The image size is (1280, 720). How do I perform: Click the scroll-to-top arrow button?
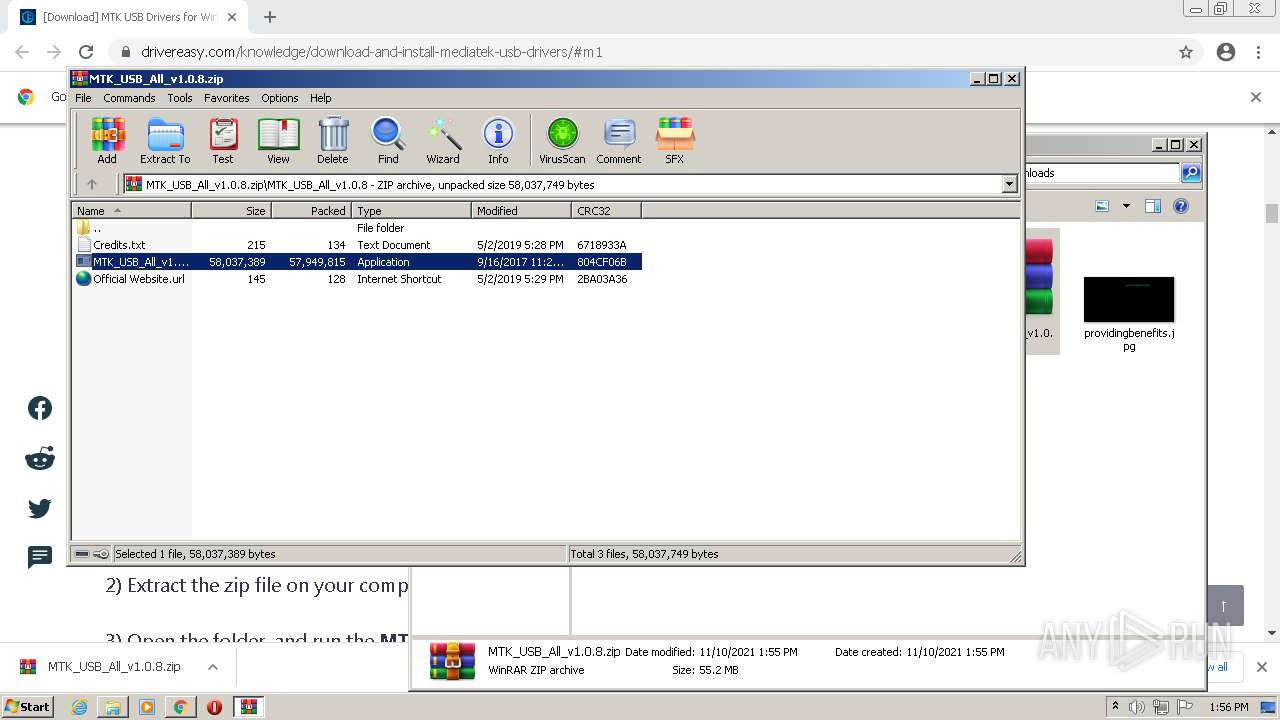coord(1223,606)
